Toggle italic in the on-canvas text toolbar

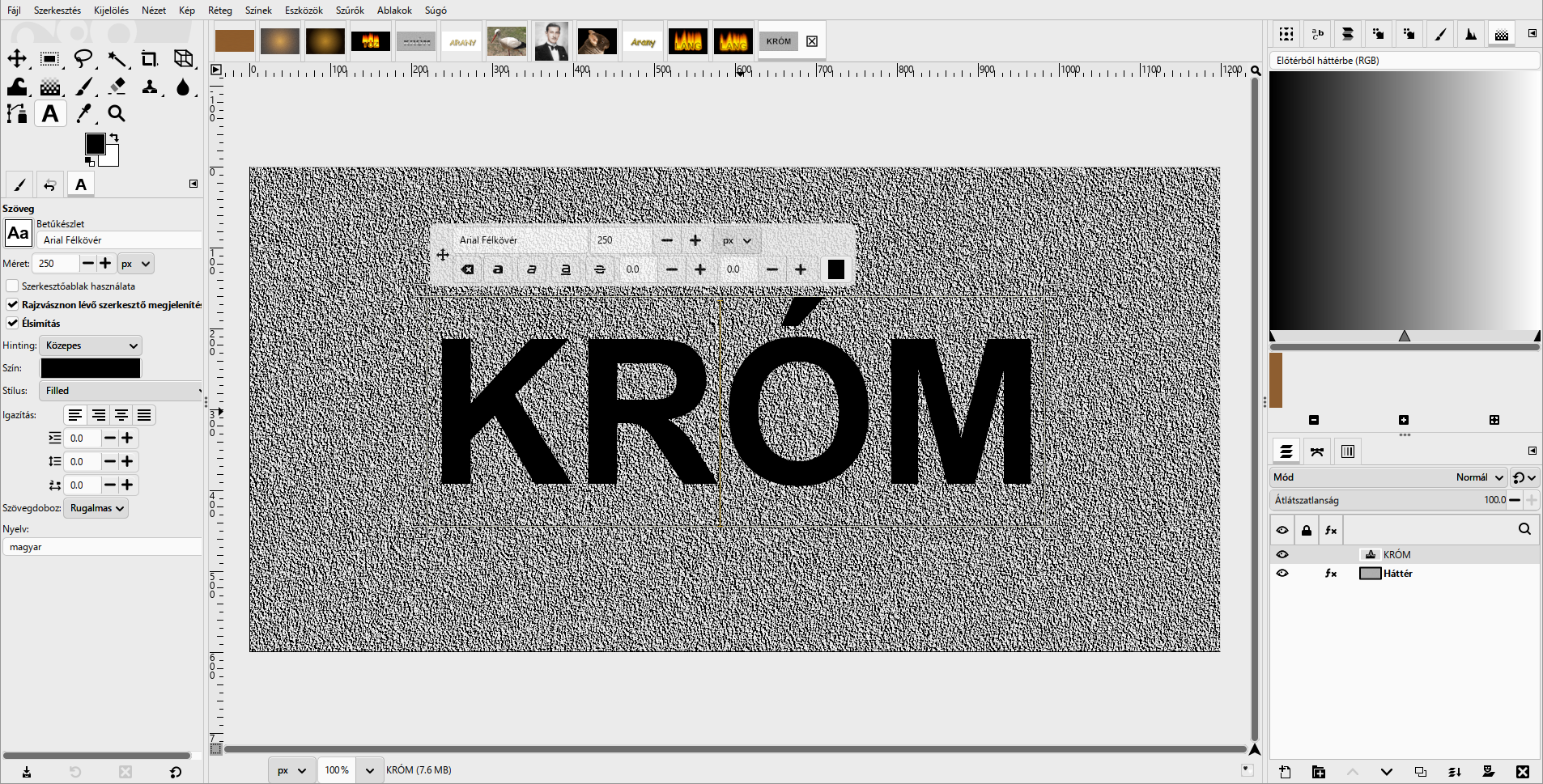pyautogui.click(x=532, y=269)
